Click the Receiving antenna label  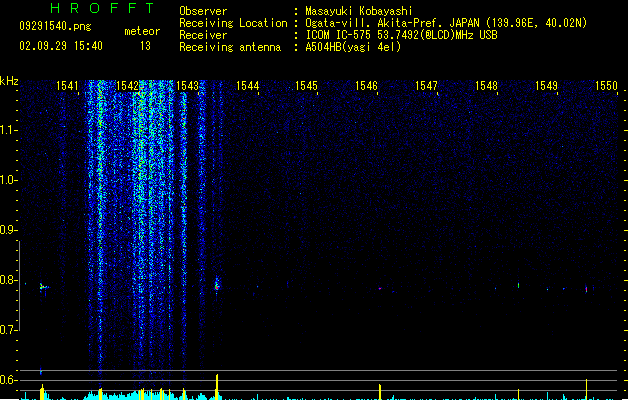click(x=230, y=47)
